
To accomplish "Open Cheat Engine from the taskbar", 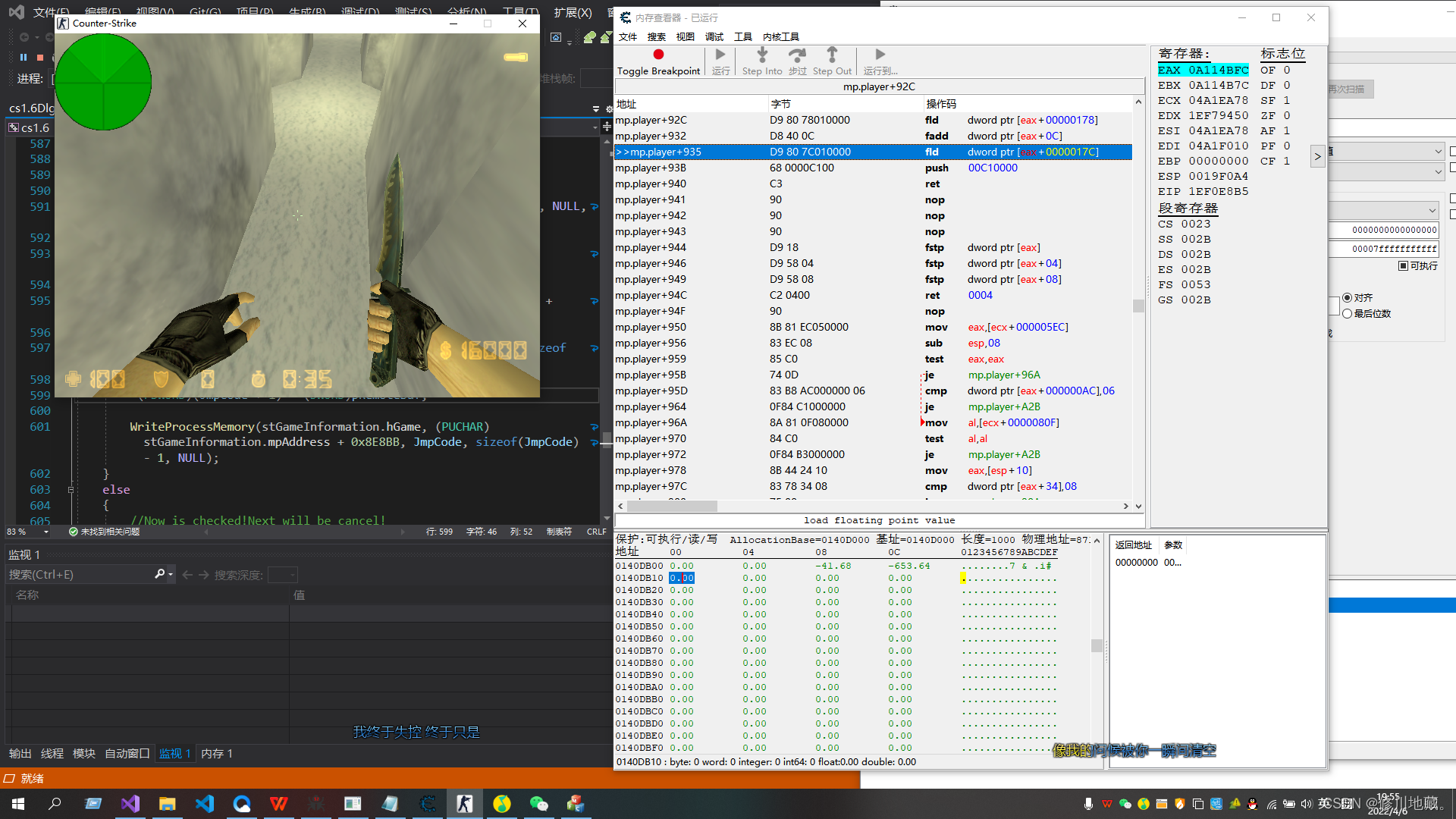I will pyautogui.click(x=428, y=804).
